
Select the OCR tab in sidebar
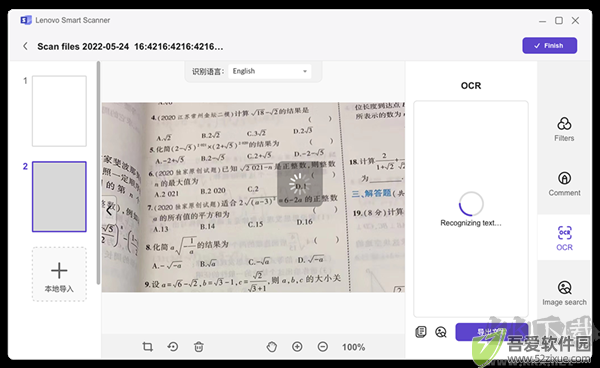point(564,238)
